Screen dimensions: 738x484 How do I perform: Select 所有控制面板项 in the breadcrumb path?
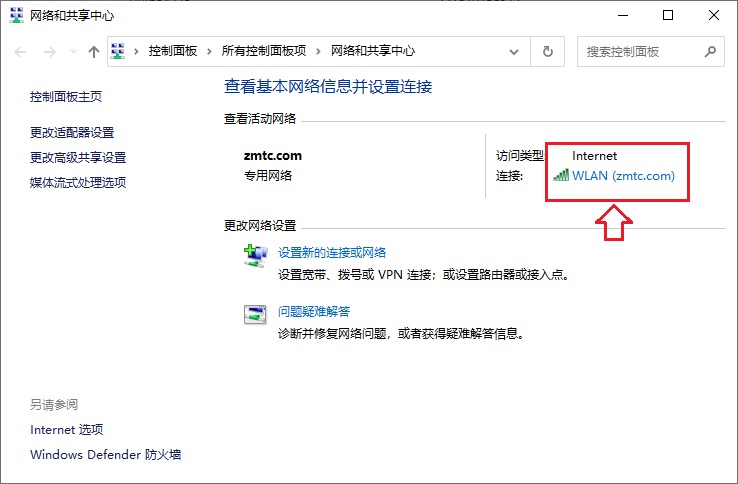[x=264, y=51]
